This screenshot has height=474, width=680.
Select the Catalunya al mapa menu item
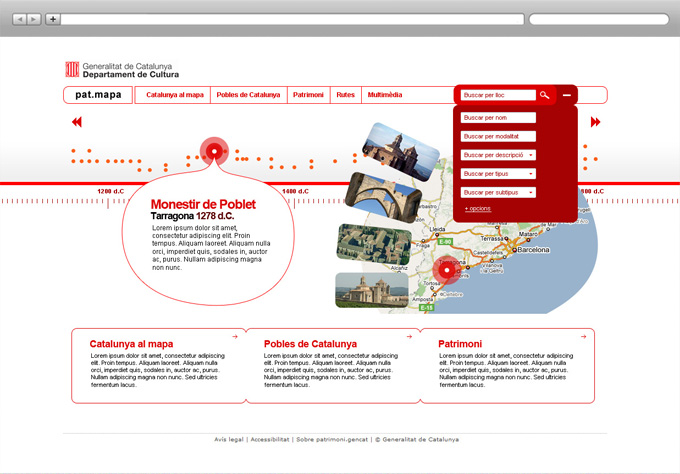coord(175,95)
